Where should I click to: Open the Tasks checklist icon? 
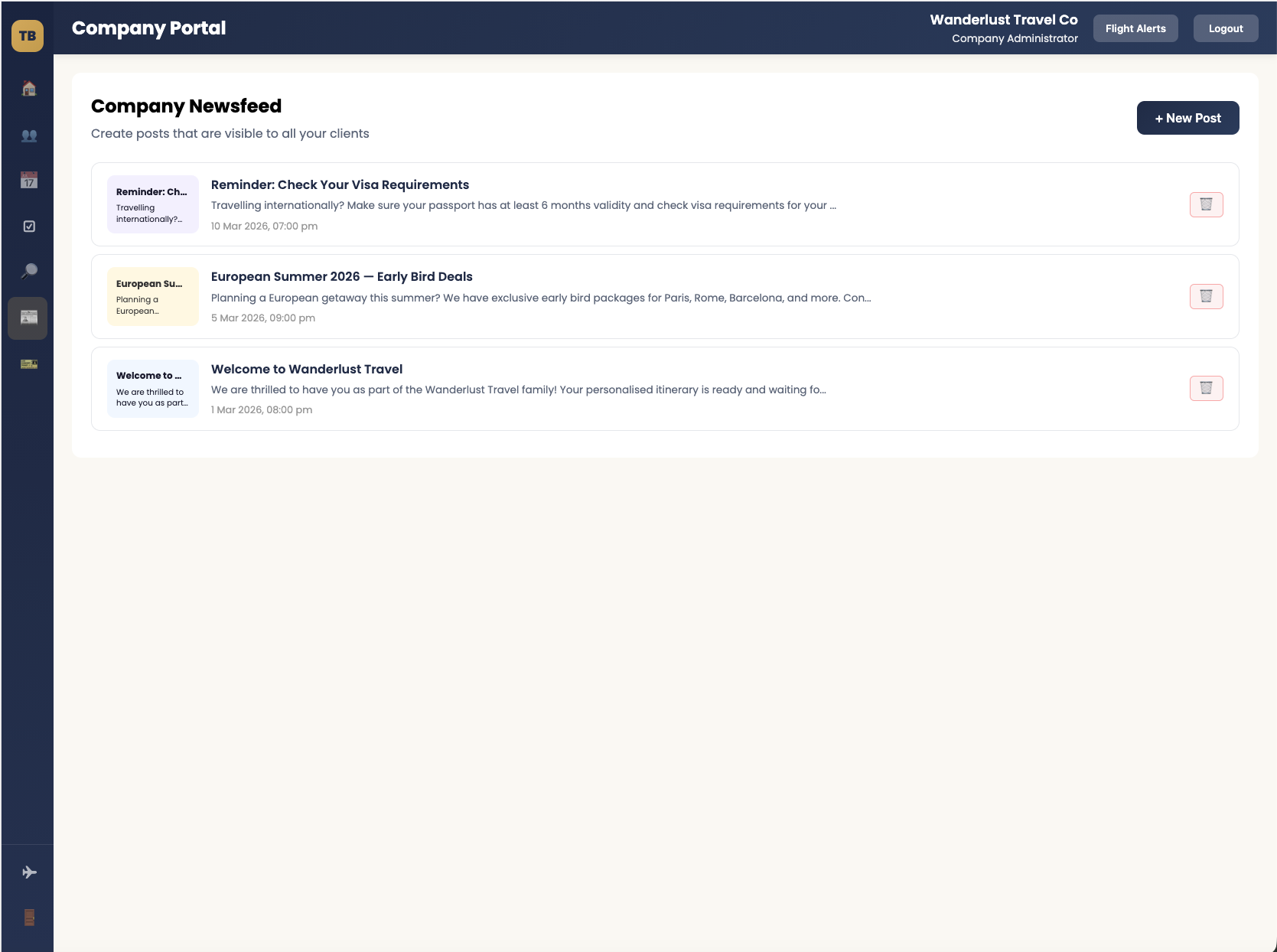pyautogui.click(x=28, y=227)
